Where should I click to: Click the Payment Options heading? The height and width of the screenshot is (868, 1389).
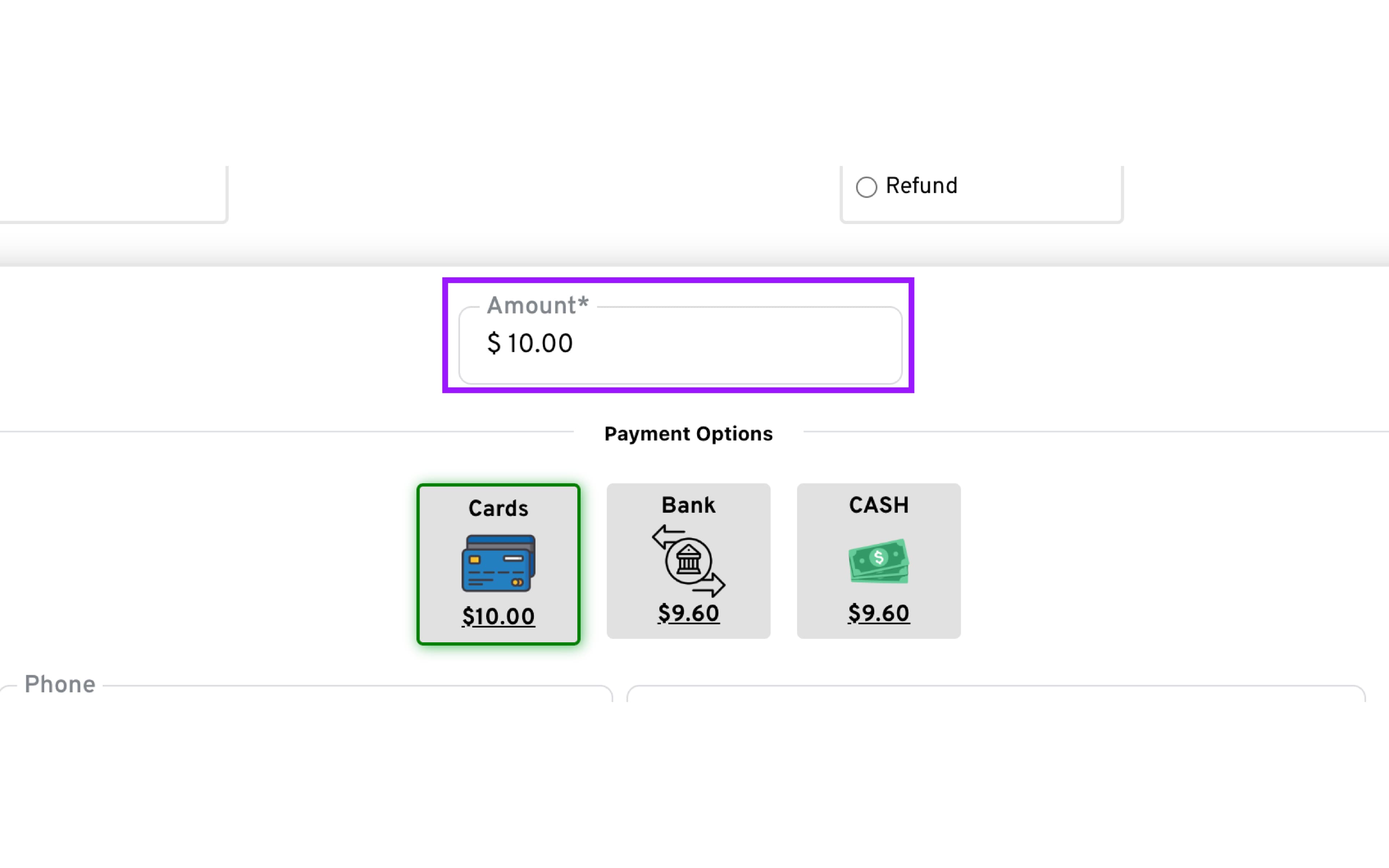click(688, 434)
